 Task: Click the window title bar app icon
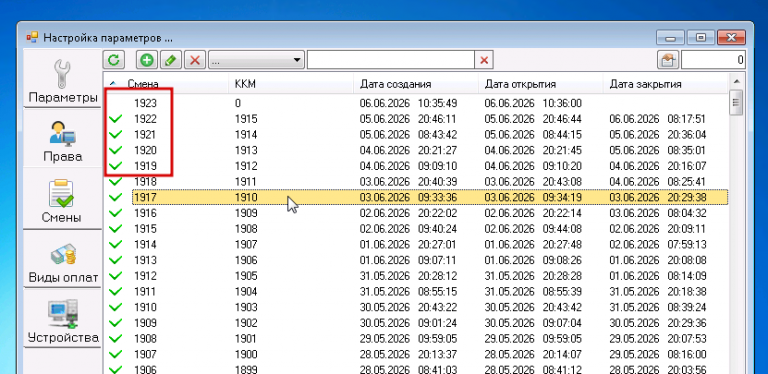tap(32, 37)
